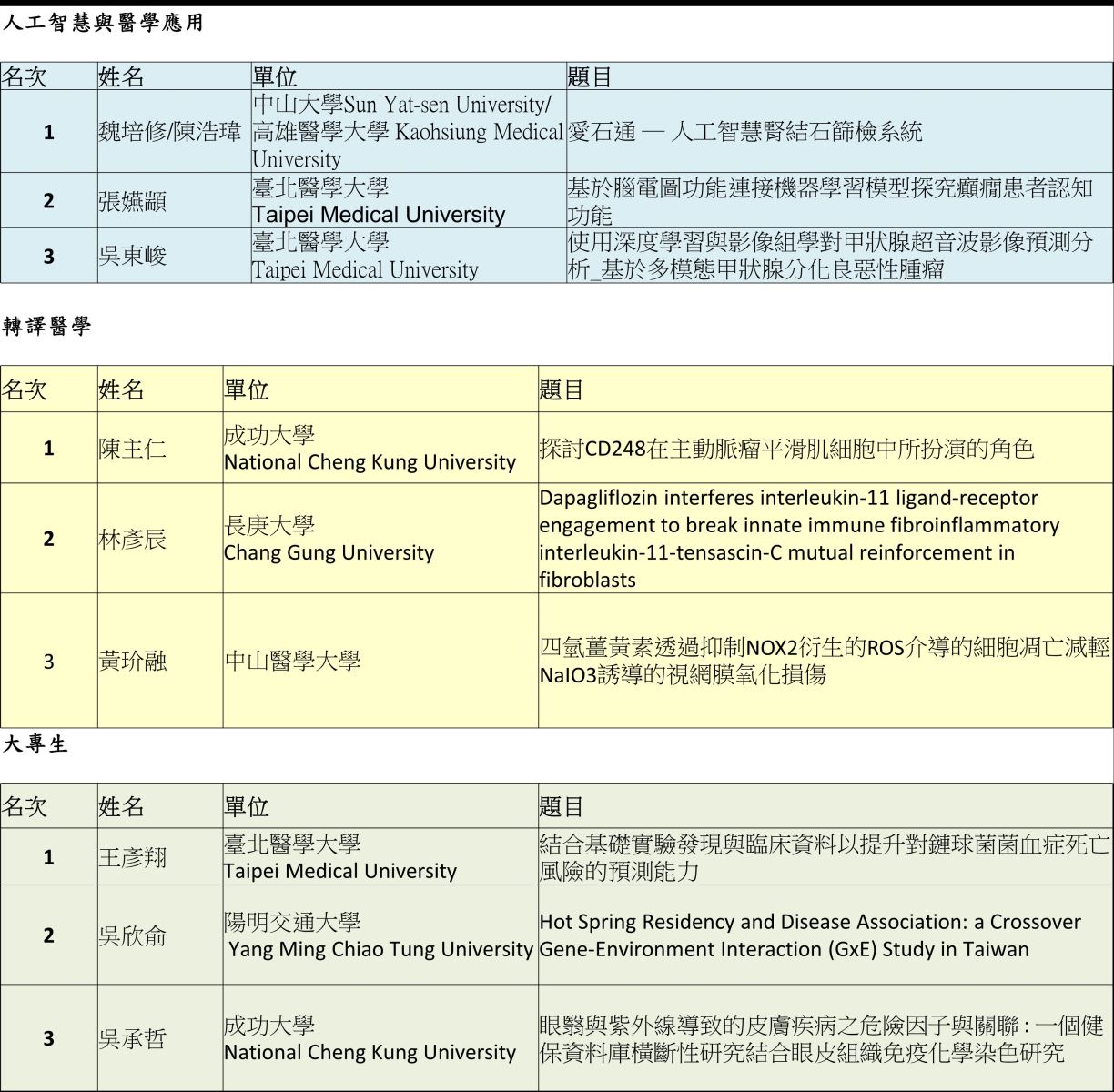
Task: Select the 轉譯醫學 section heading
Action: click(47, 327)
